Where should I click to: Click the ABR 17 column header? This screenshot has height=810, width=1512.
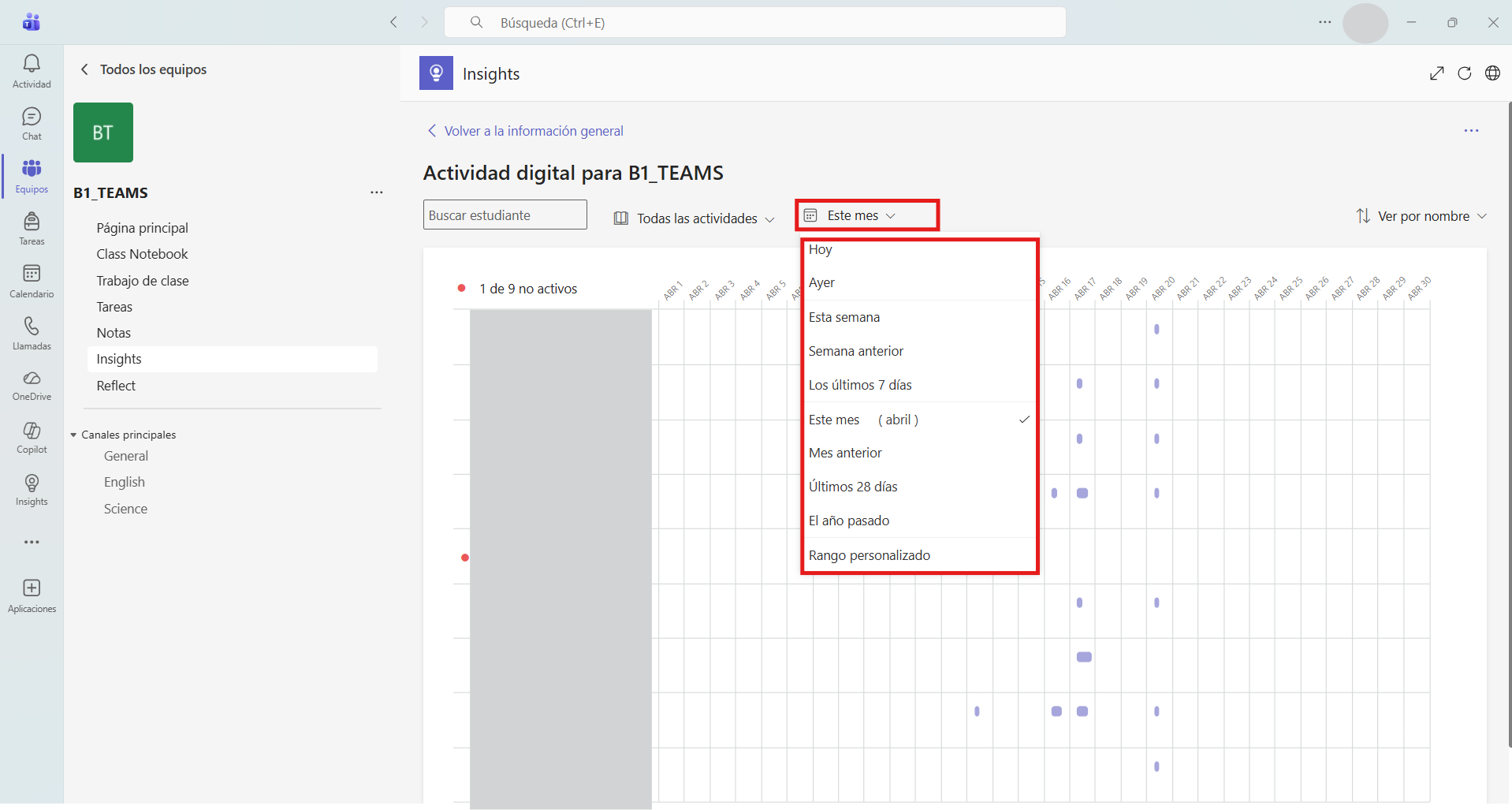click(1085, 289)
